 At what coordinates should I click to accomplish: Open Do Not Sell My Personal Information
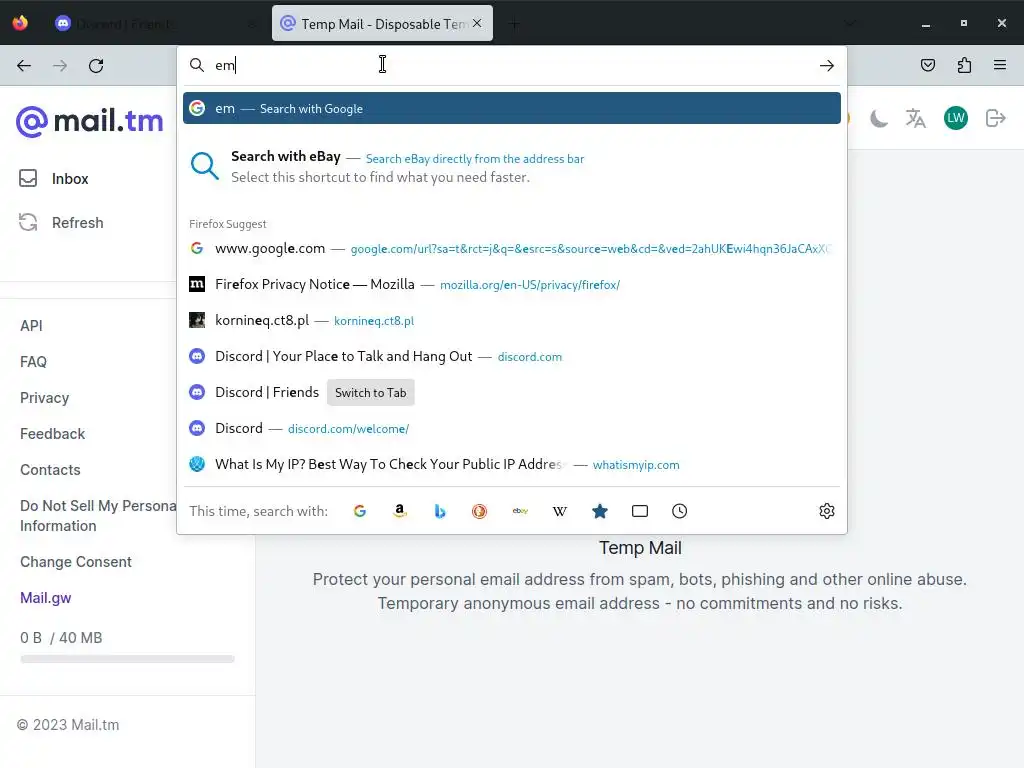(x=98, y=516)
